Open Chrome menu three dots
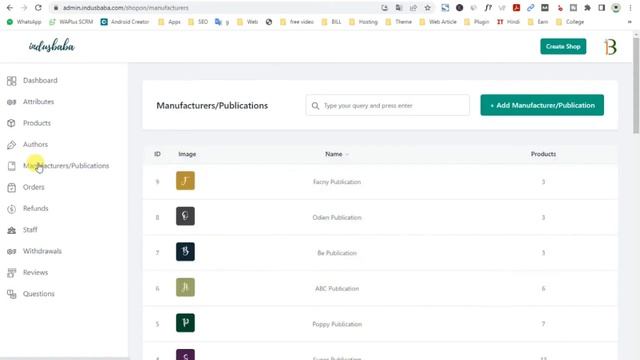This screenshot has width=640, height=360. point(630,8)
